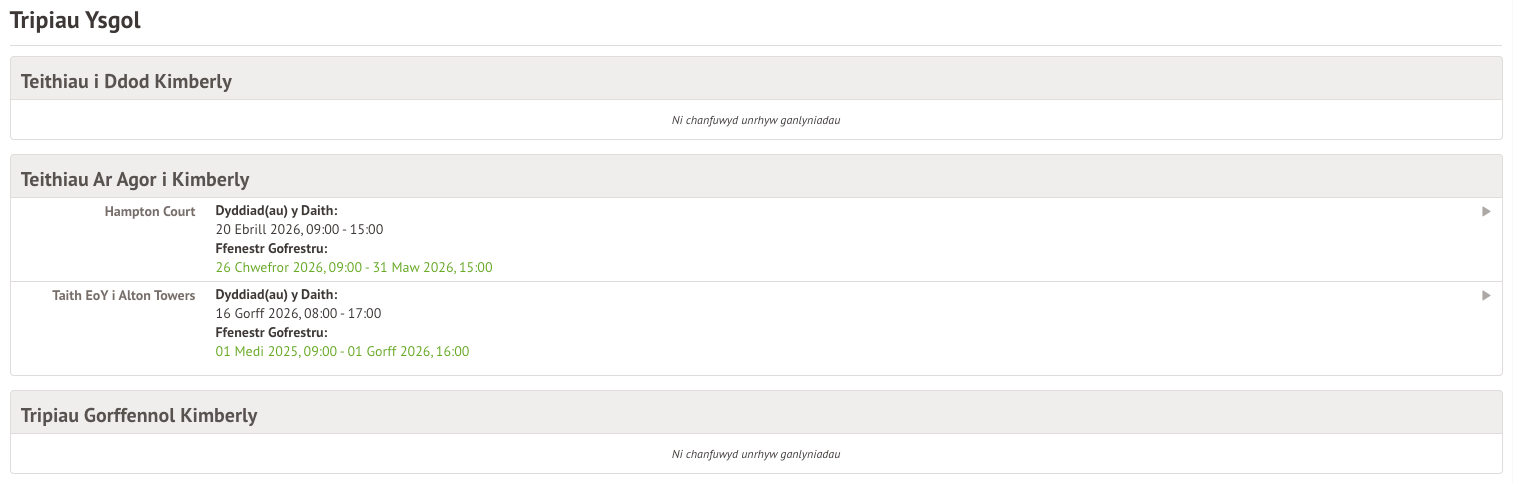The height and width of the screenshot is (483, 1513).
Task: Open the Hampton Court trip name
Action: (x=150, y=211)
